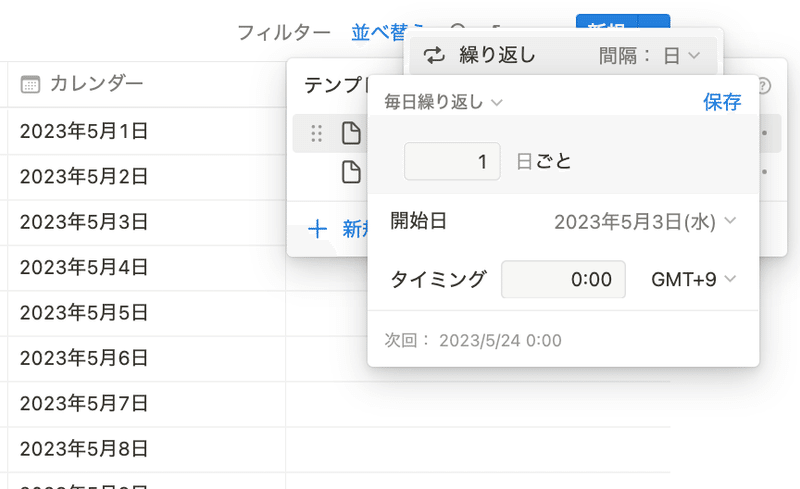800x489 pixels.
Task: Click the drag handle dots of first template row
Action: [316, 133]
